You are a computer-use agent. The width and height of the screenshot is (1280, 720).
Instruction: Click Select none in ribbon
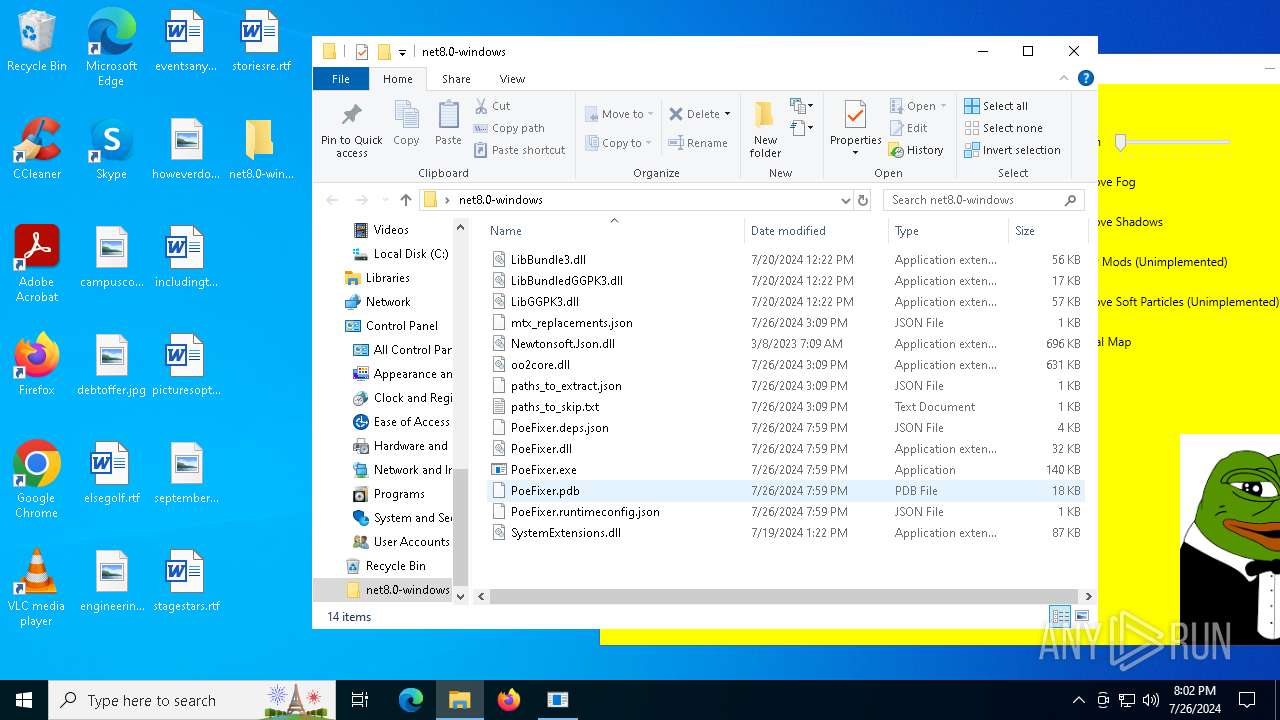(x=1003, y=128)
